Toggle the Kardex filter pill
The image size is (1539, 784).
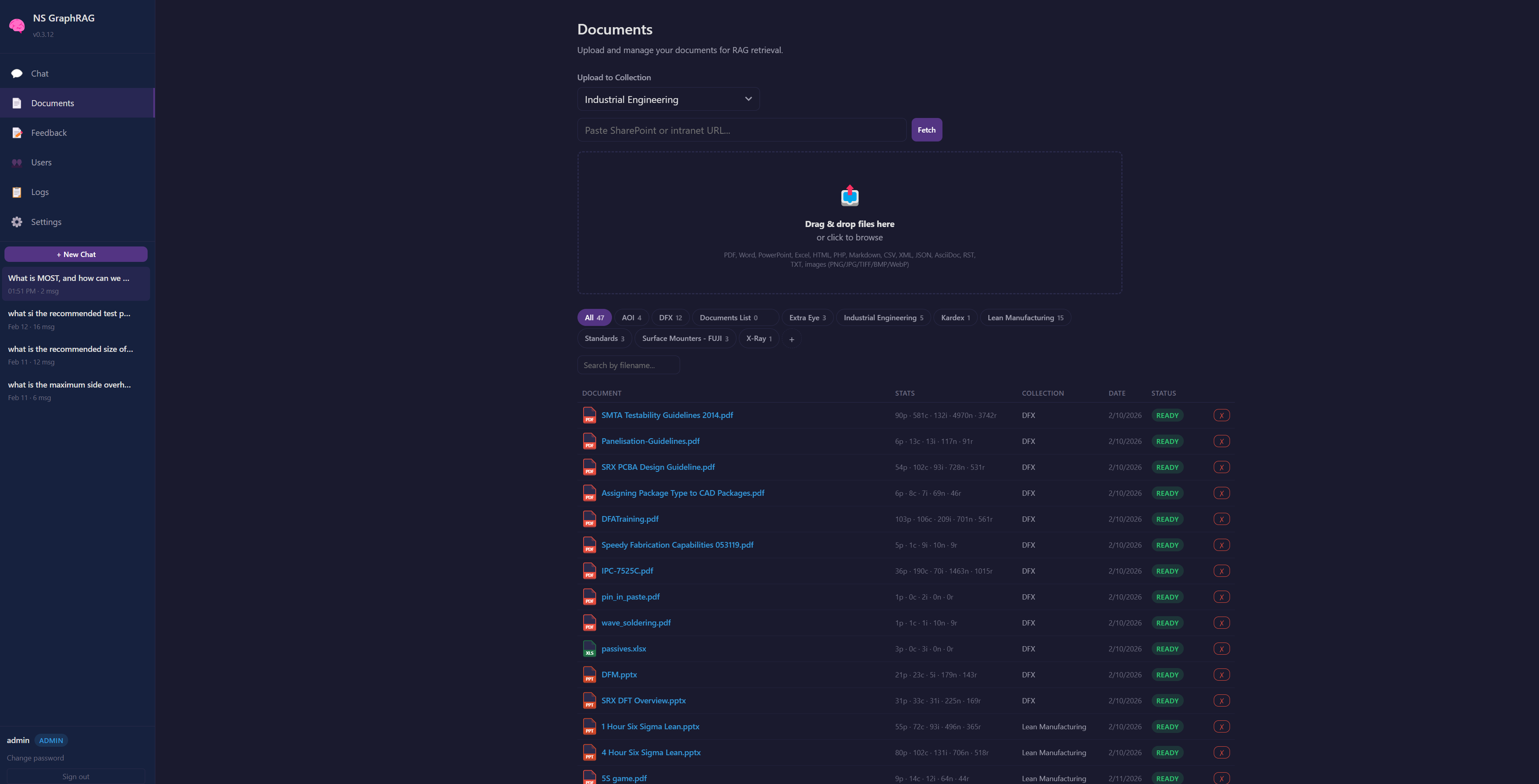(x=955, y=317)
